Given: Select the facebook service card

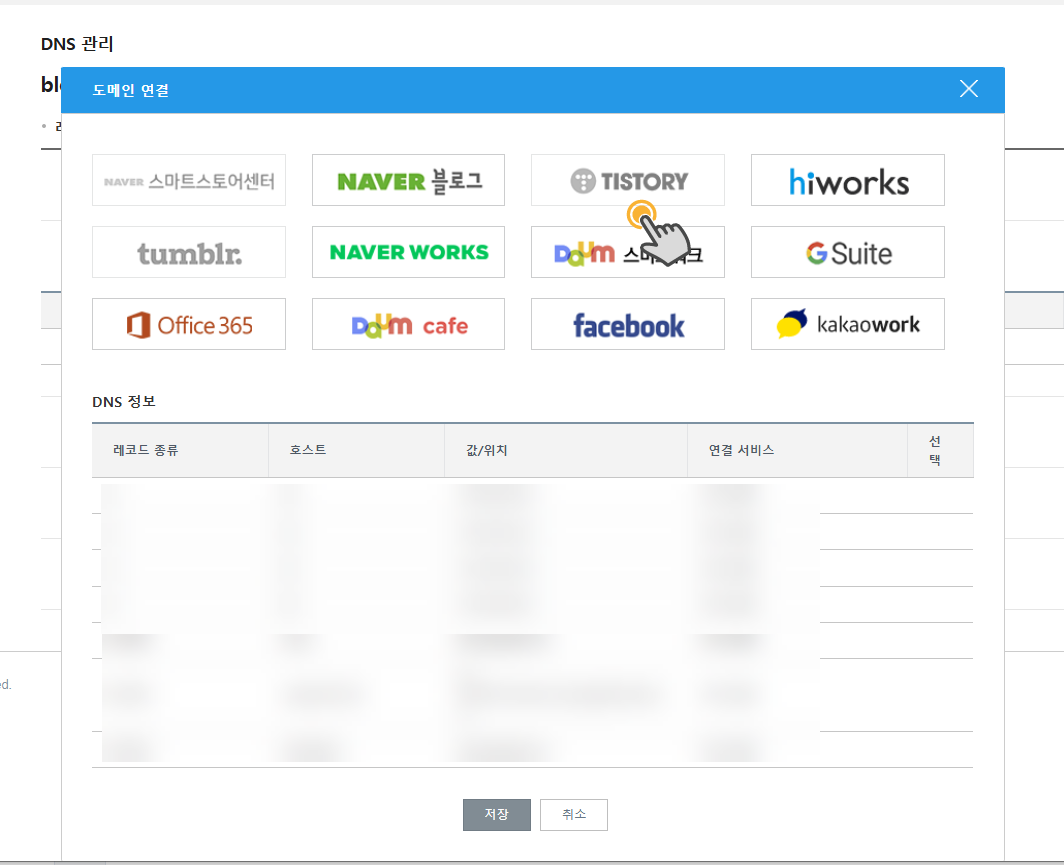Looking at the screenshot, I should pyautogui.click(x=628, y=324).
